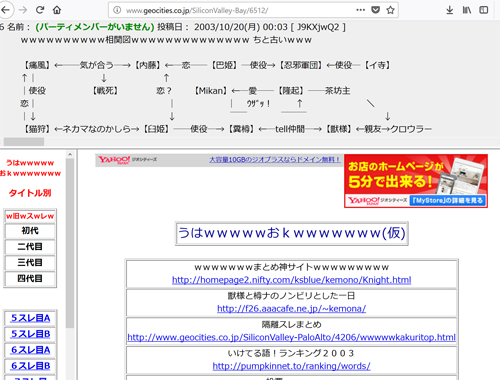Click the left frame scroll-up arrow

(x=70, y=154)
